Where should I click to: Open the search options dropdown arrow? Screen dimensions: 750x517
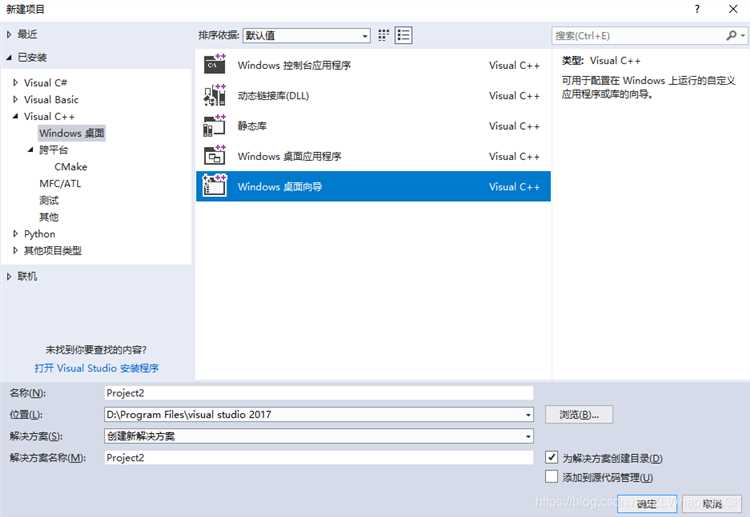(x=742, y=35)
